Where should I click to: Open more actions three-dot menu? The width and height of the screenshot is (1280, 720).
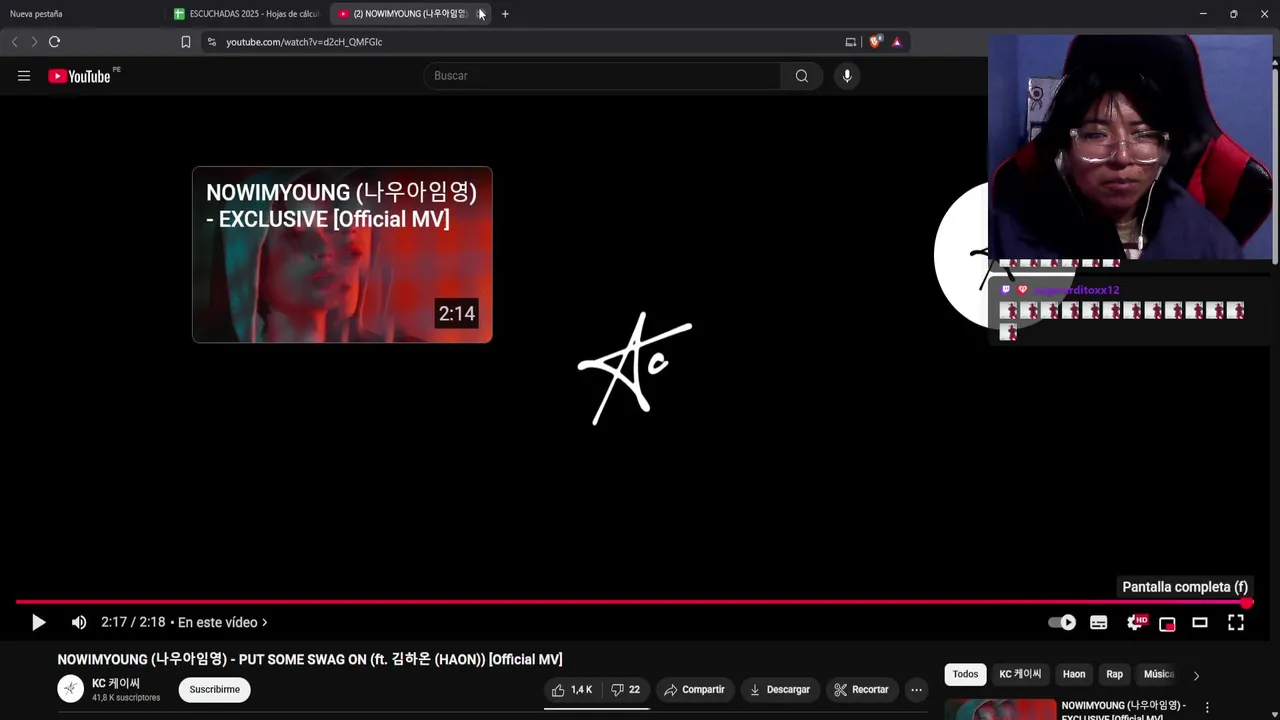(916, 690)
